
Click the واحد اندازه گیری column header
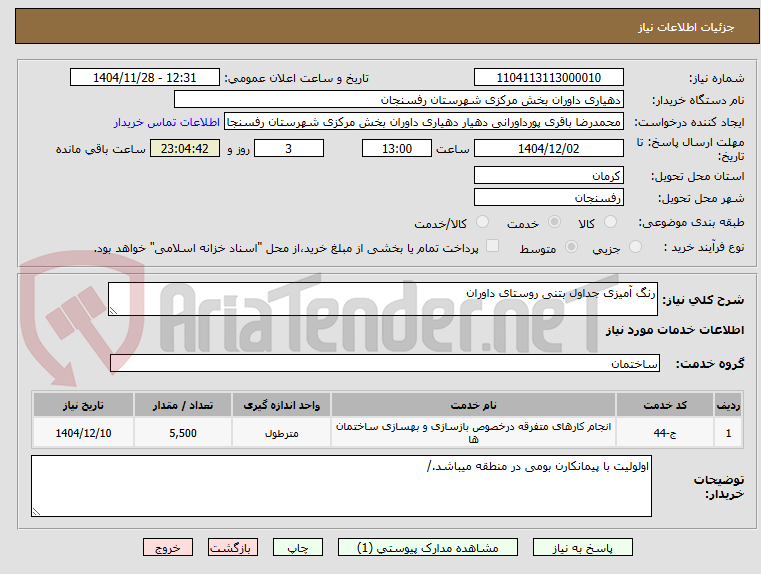click(281, 405)
